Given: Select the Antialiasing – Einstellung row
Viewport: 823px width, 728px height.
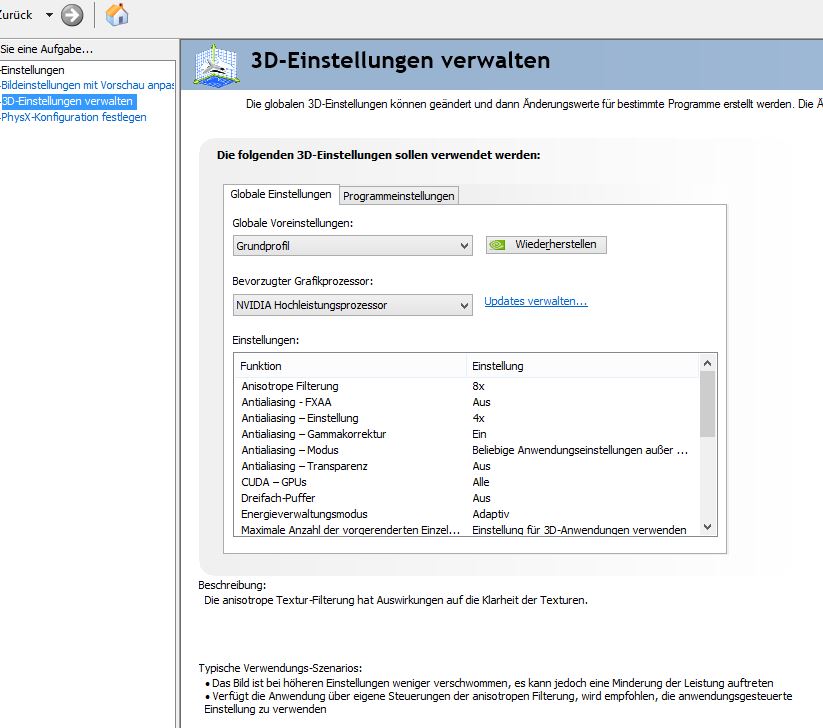Looking at the screenshot, I should pos(466,418).
